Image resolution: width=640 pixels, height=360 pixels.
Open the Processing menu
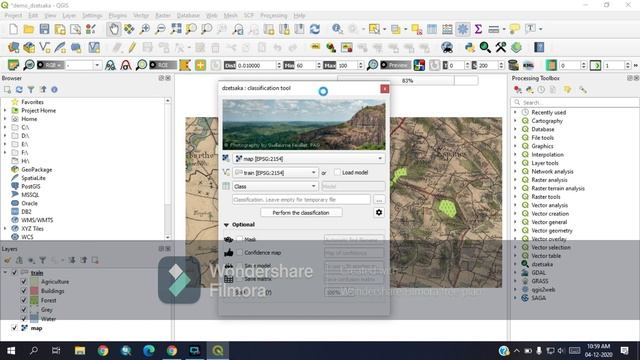[x=273, y=16]
